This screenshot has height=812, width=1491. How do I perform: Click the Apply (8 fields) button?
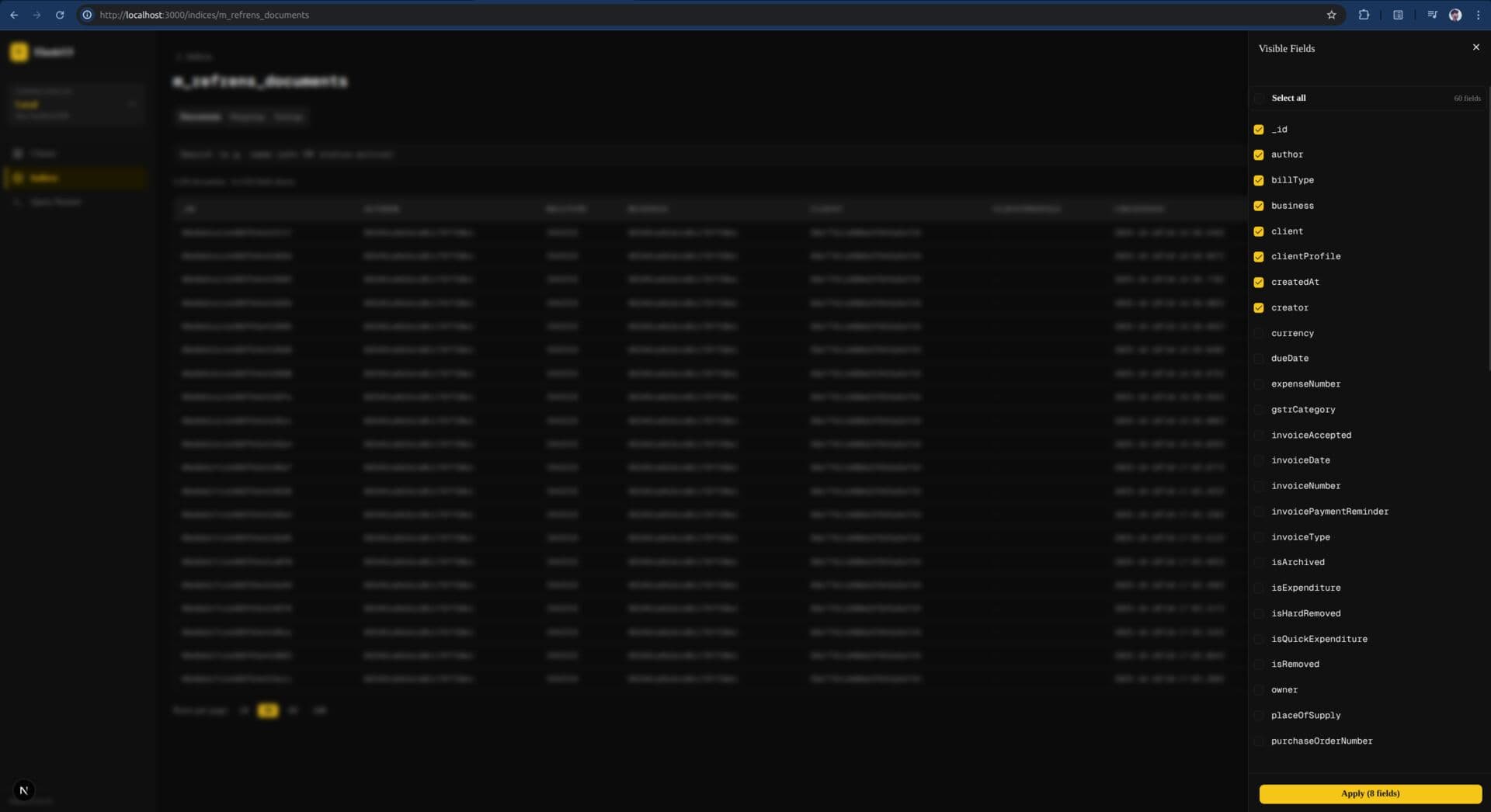pos(1369,793)
